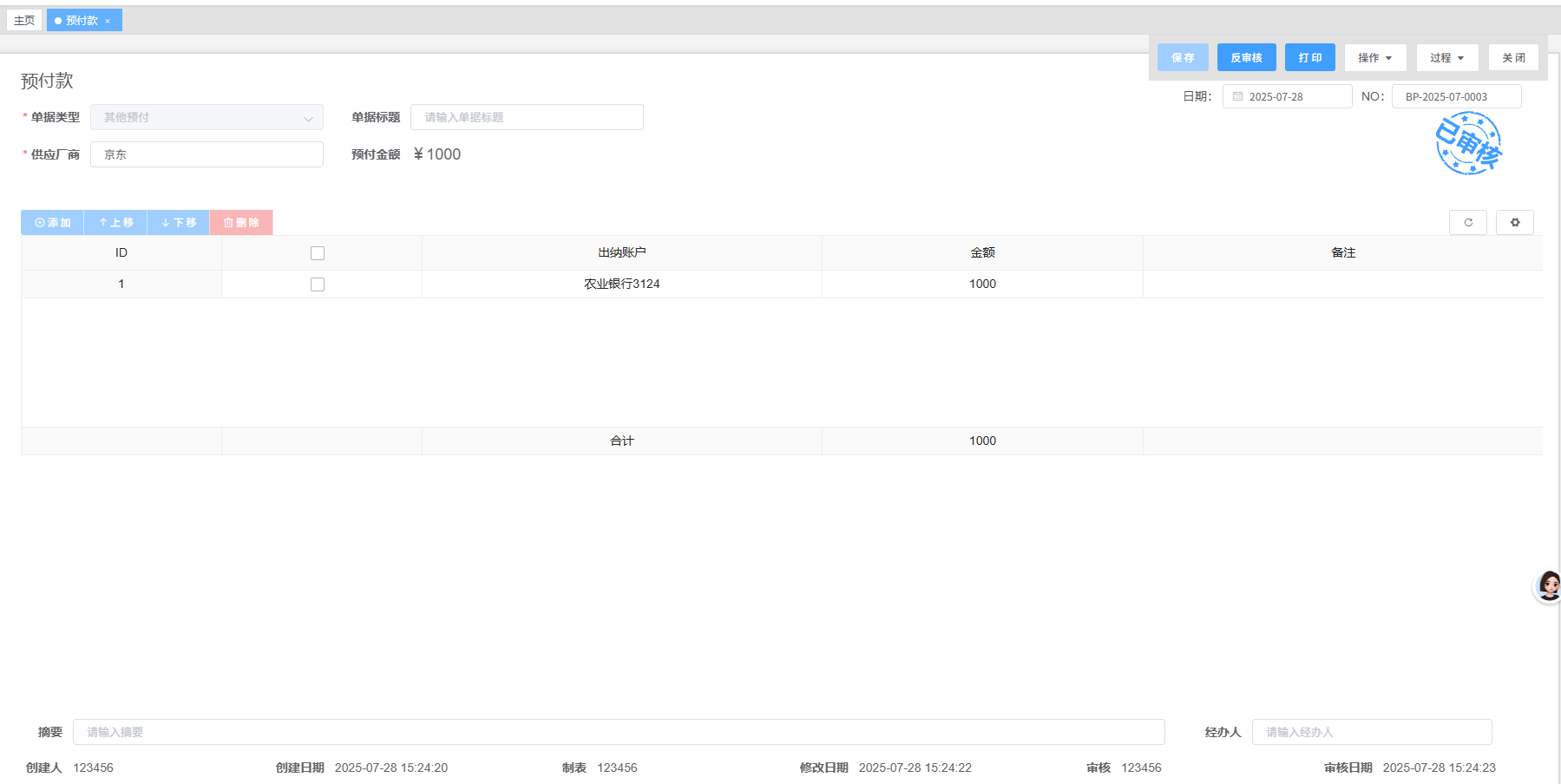
Task: Select the 预付款 tab
Action: [x=82, y=21]
